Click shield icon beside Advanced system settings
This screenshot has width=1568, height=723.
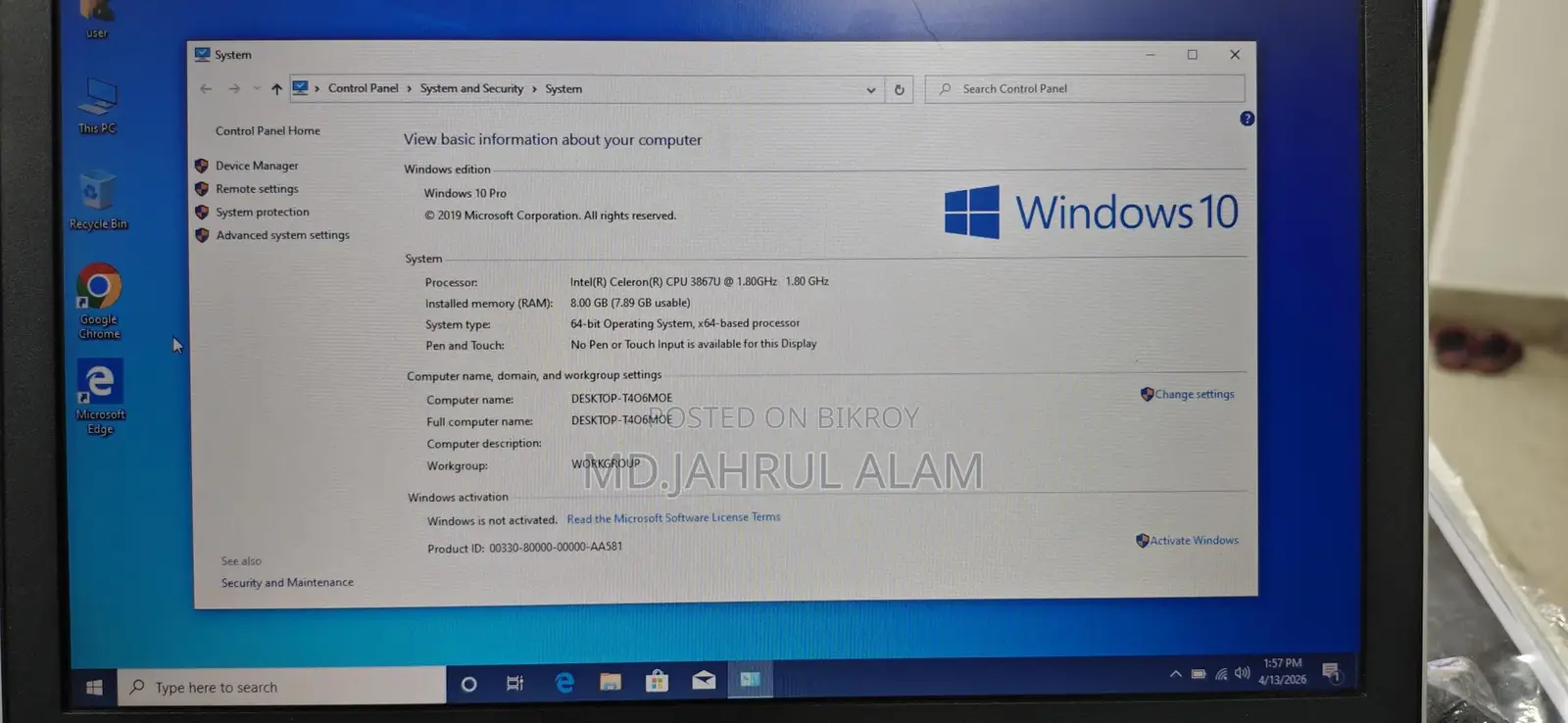(202, 235)
